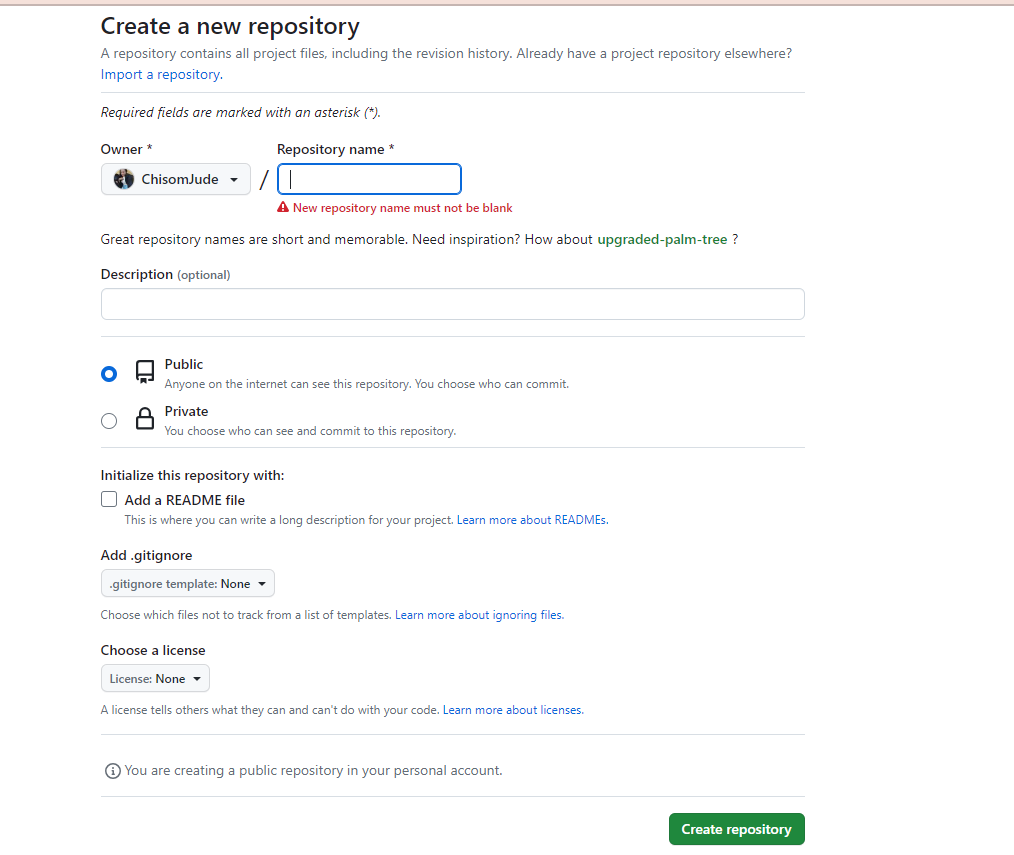
Task: Click the info icon beside public repository notice
Action: click(113, 771)
